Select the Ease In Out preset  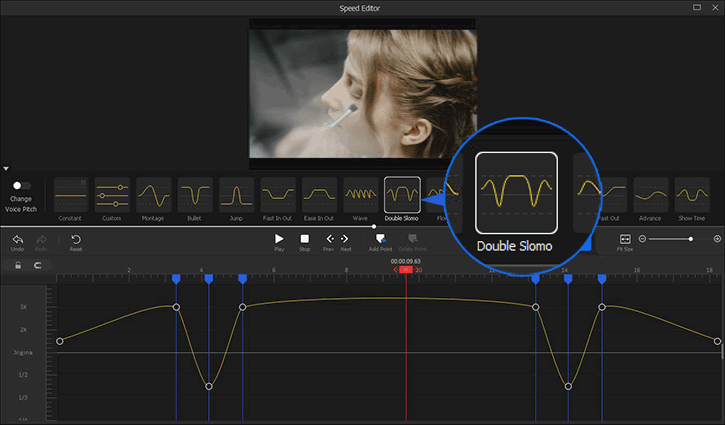click(x=319, y=194)
